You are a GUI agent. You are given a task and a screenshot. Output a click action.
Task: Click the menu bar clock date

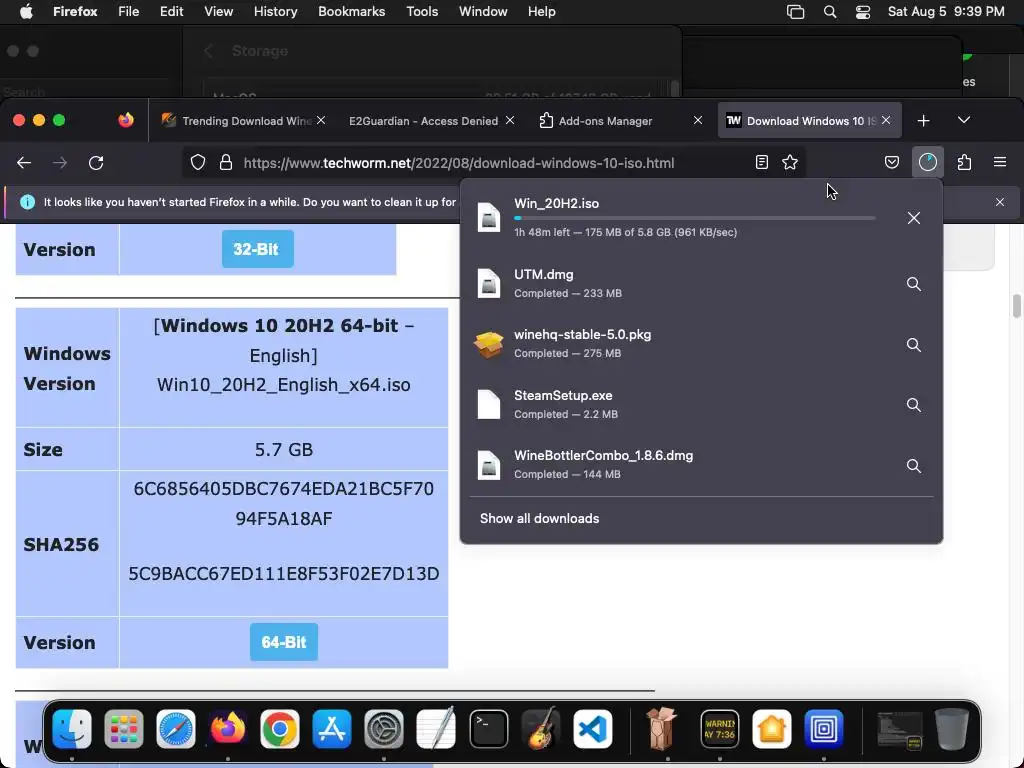(946, 12)
